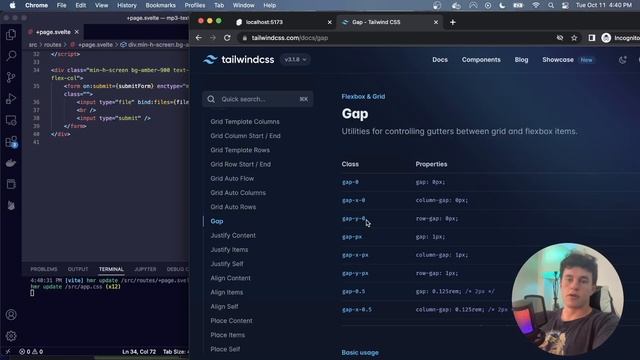Viewport: 640px width, 360px height.
Task: Reload the Tailwind docs page
Action: pos(227,38)
